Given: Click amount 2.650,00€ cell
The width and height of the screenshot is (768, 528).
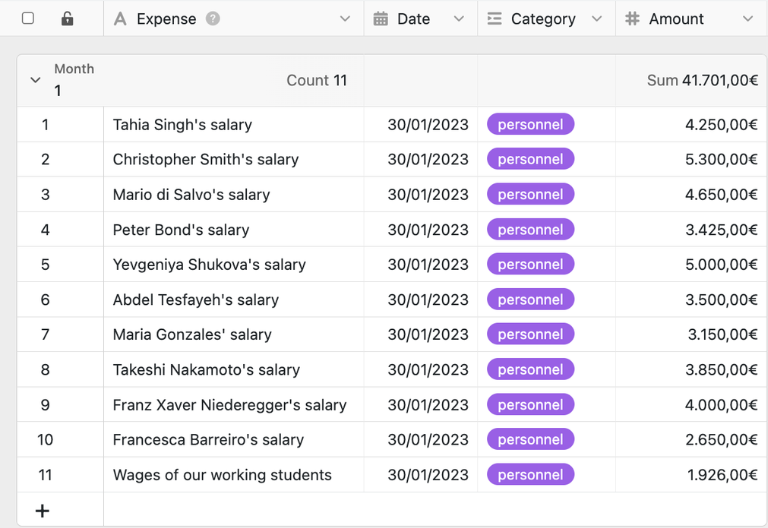Looking at the screenshot, I should click(x=691, y=440).
